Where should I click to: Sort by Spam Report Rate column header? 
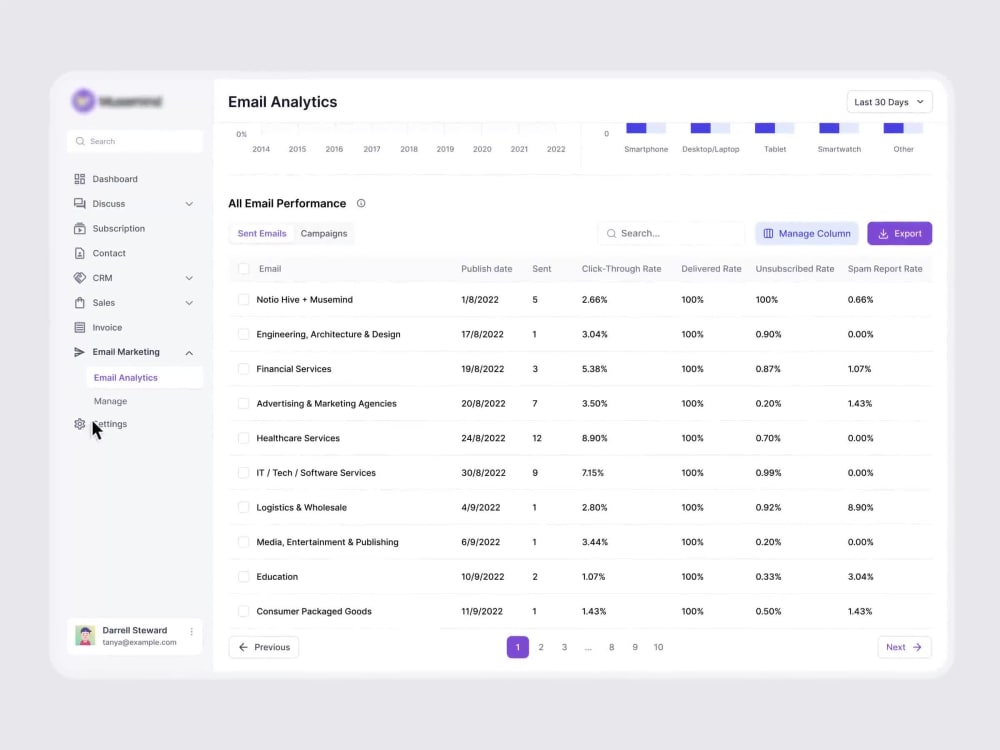point(885,269)
